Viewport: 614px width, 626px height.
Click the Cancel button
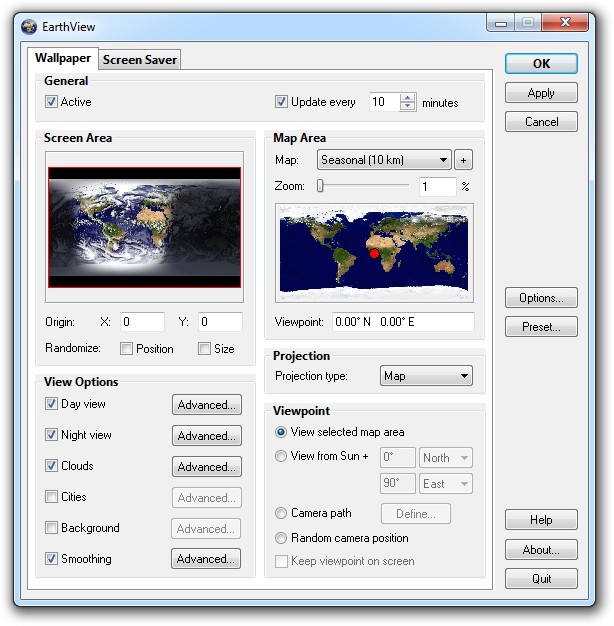point(541,122)
